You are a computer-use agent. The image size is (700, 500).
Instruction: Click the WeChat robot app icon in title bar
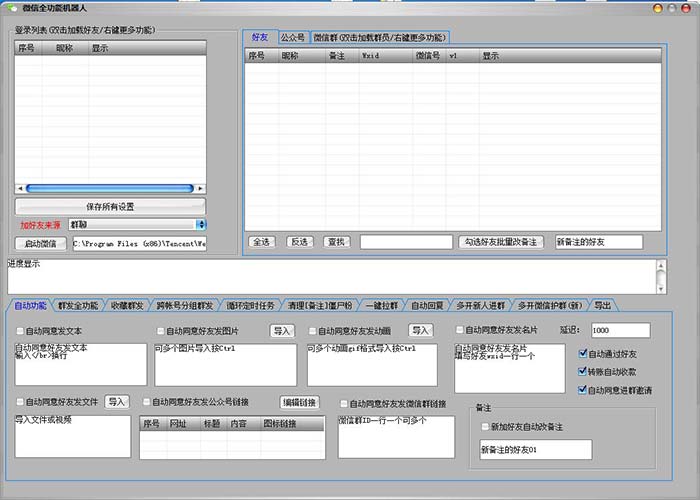click(x=11, y=8)
